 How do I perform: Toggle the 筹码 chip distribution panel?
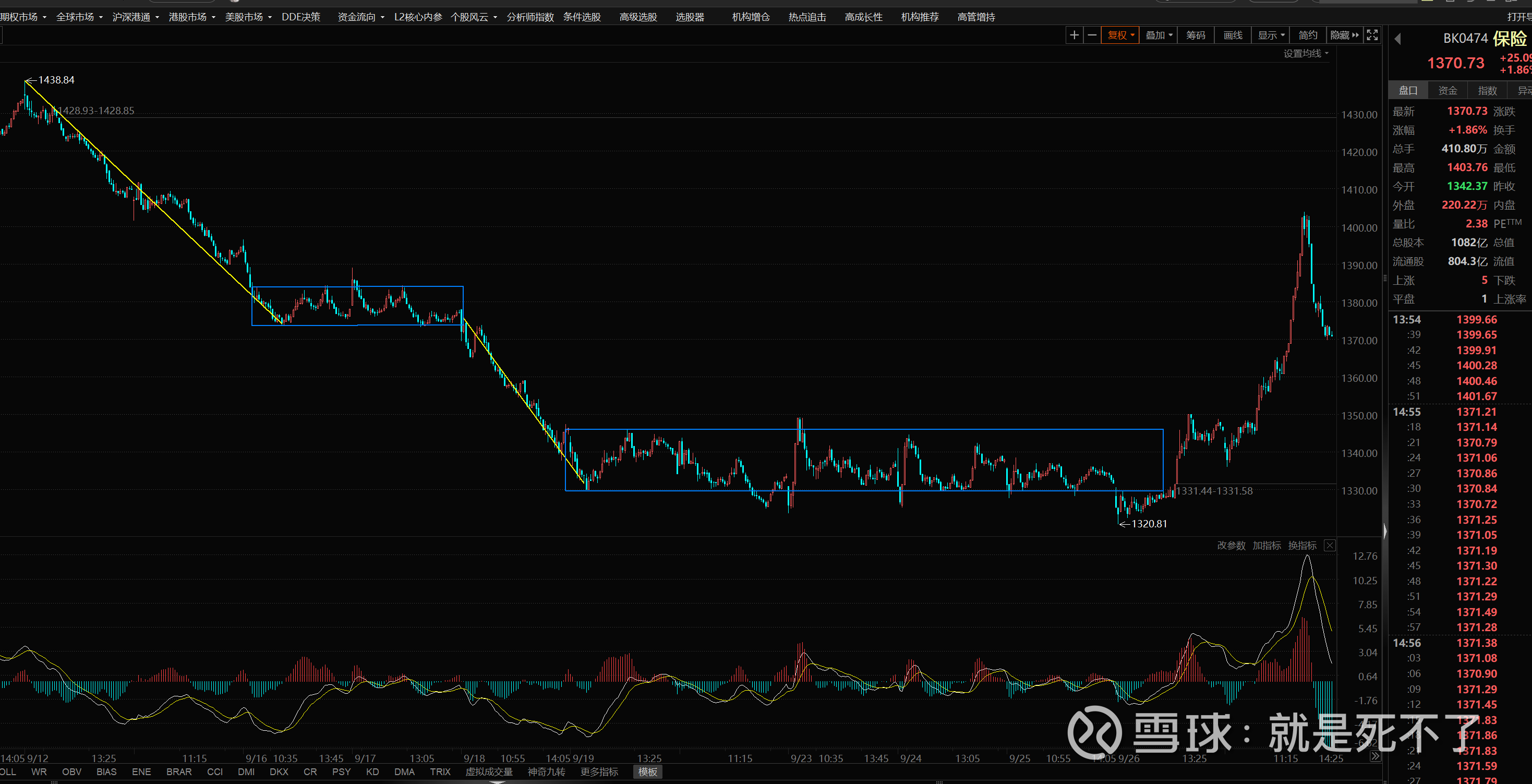pos(1196,35)
